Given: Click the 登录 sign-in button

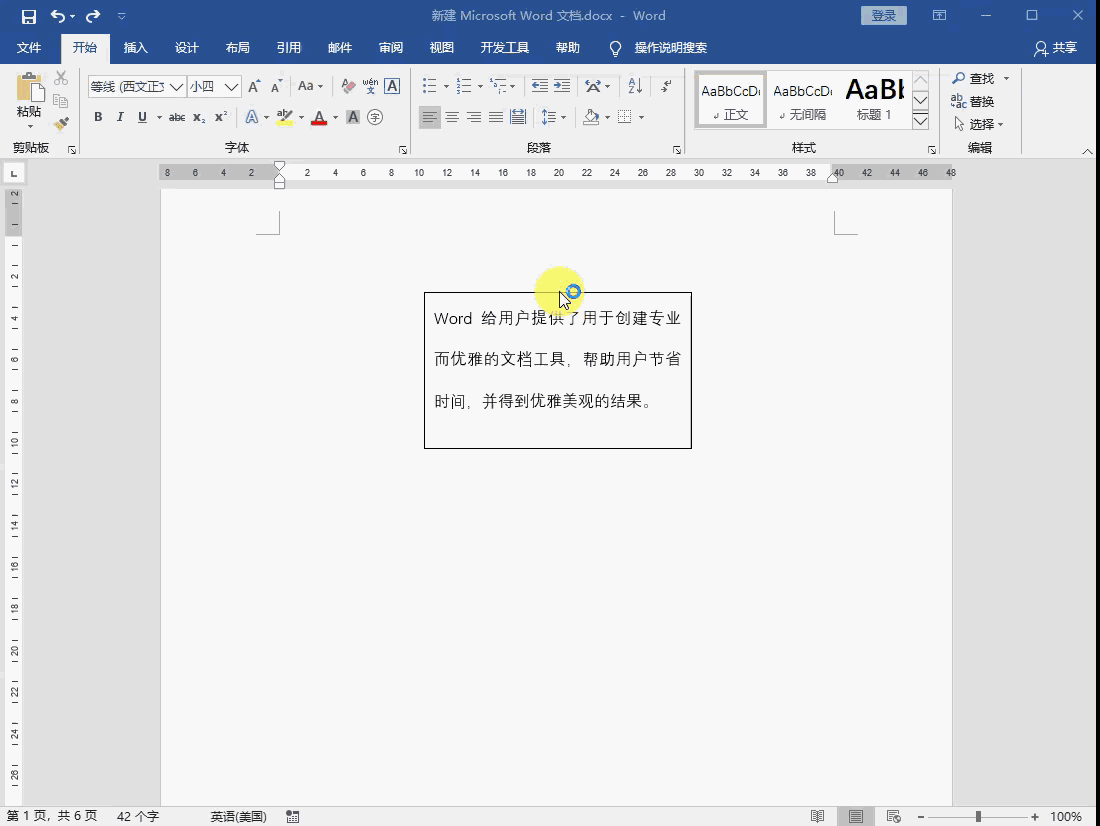Looking at the screenshot, I should click(884, 15).
